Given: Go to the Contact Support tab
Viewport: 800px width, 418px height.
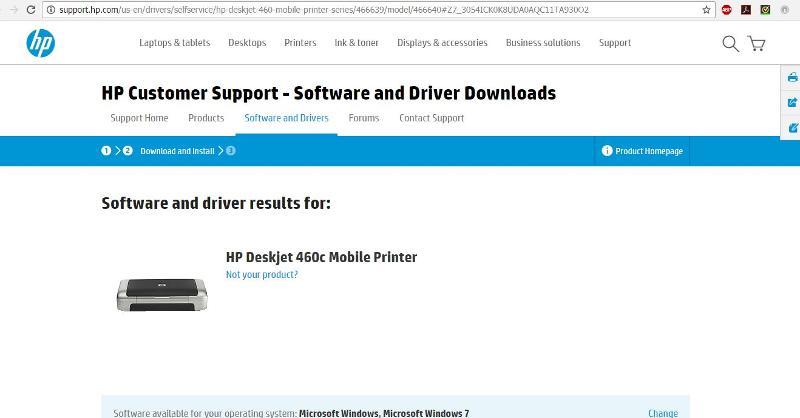Looking at the screenshot, I should [431, 118].
